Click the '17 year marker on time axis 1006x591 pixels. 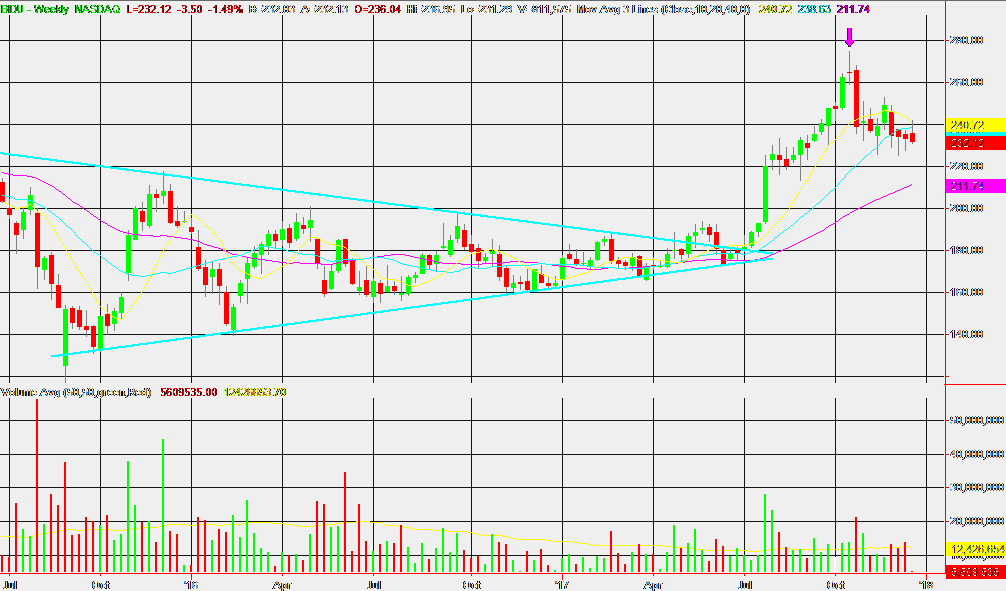[x=561, y=582]
